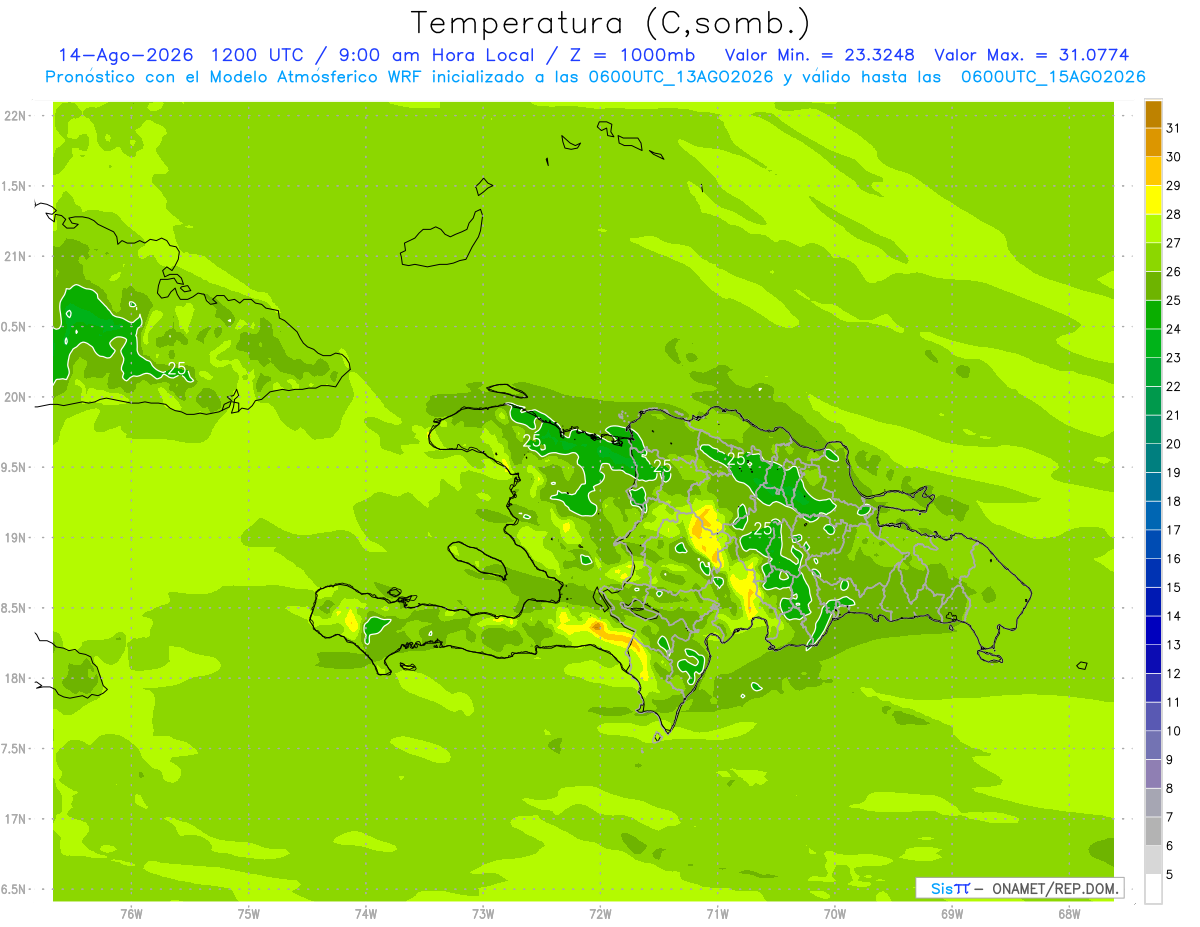Click the blue legend swatch between 16 and 17
This screenshot has width=1200, height=927.
1153,545
